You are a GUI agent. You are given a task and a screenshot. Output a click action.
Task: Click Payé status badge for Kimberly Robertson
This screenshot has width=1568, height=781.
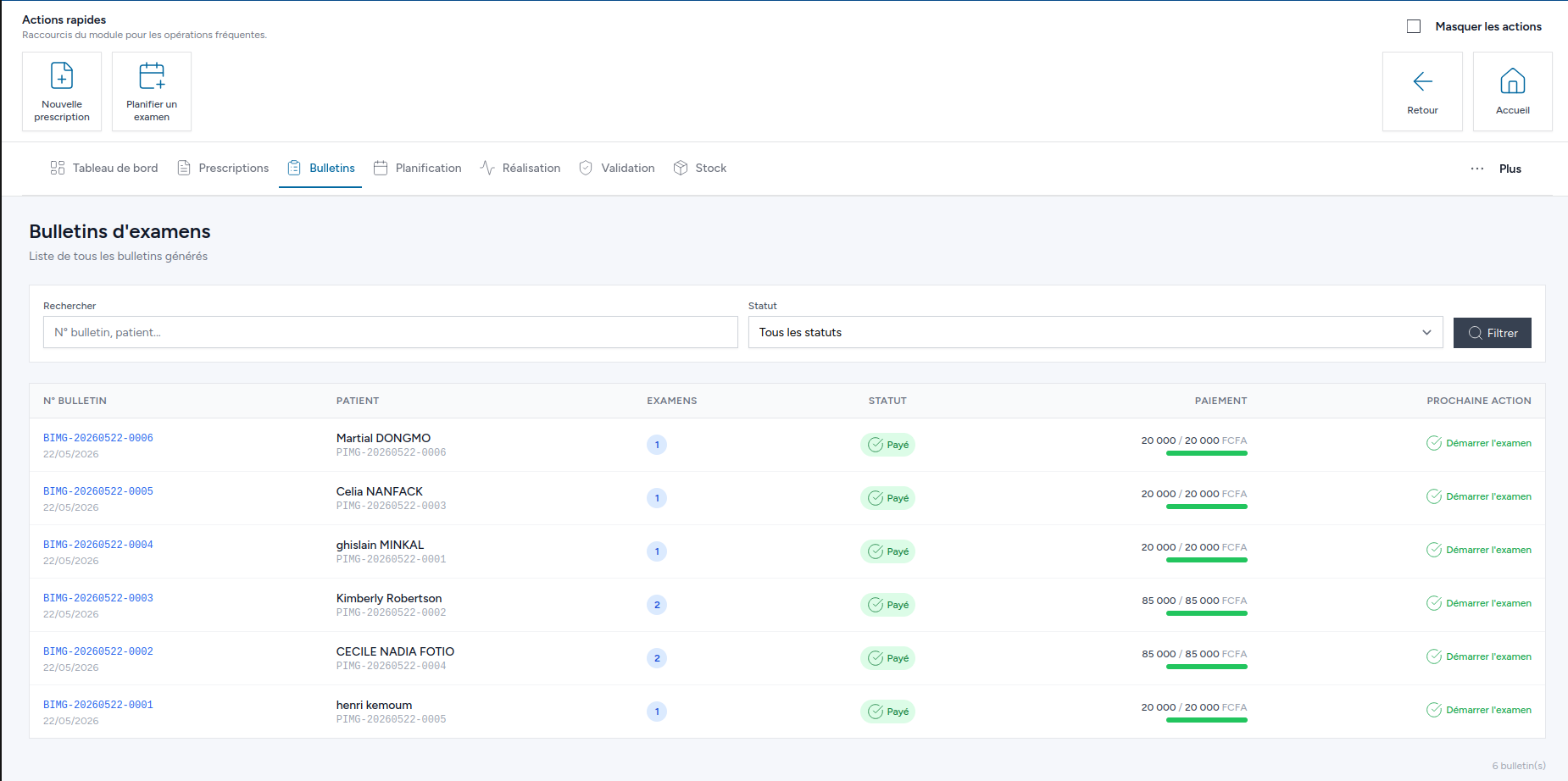pos(887,605)
